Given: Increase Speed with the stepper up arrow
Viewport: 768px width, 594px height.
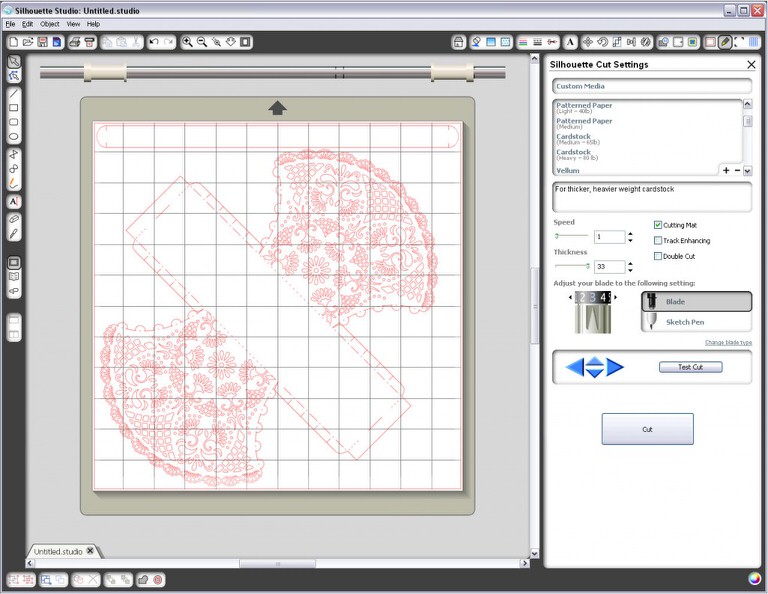Looking at the screenshot, I should pos(630,234).
